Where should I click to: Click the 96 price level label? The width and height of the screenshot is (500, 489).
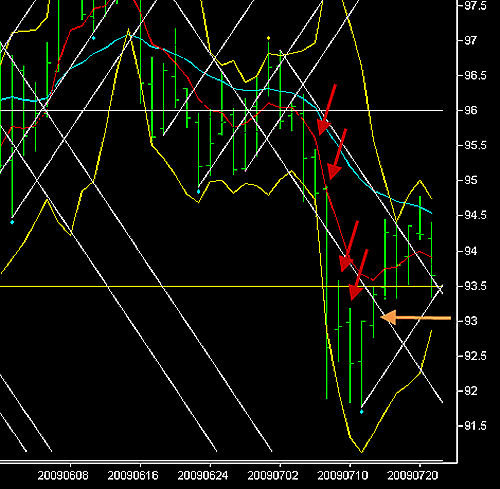click(471, 110)
